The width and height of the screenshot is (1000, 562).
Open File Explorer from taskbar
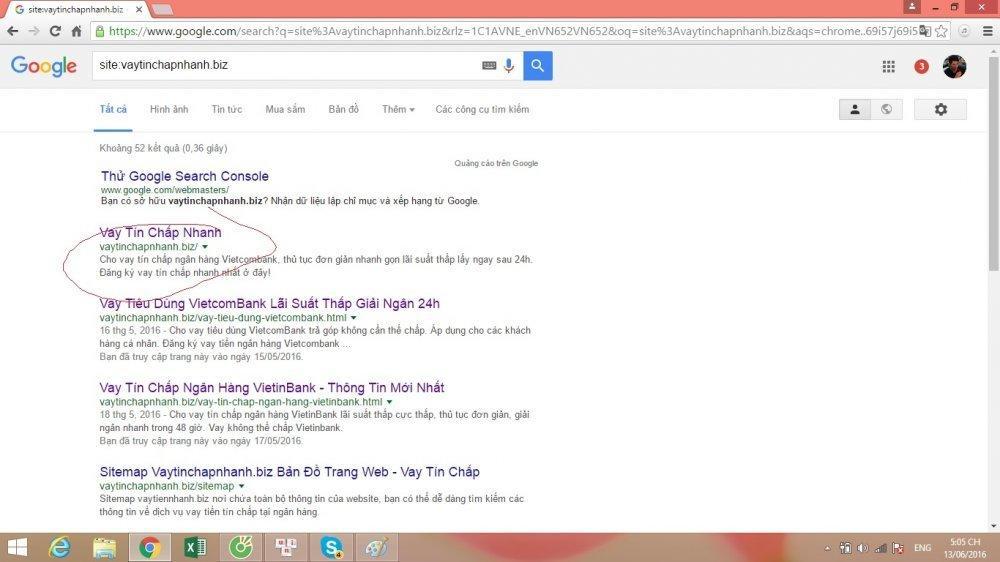click(x=105, y=547)
